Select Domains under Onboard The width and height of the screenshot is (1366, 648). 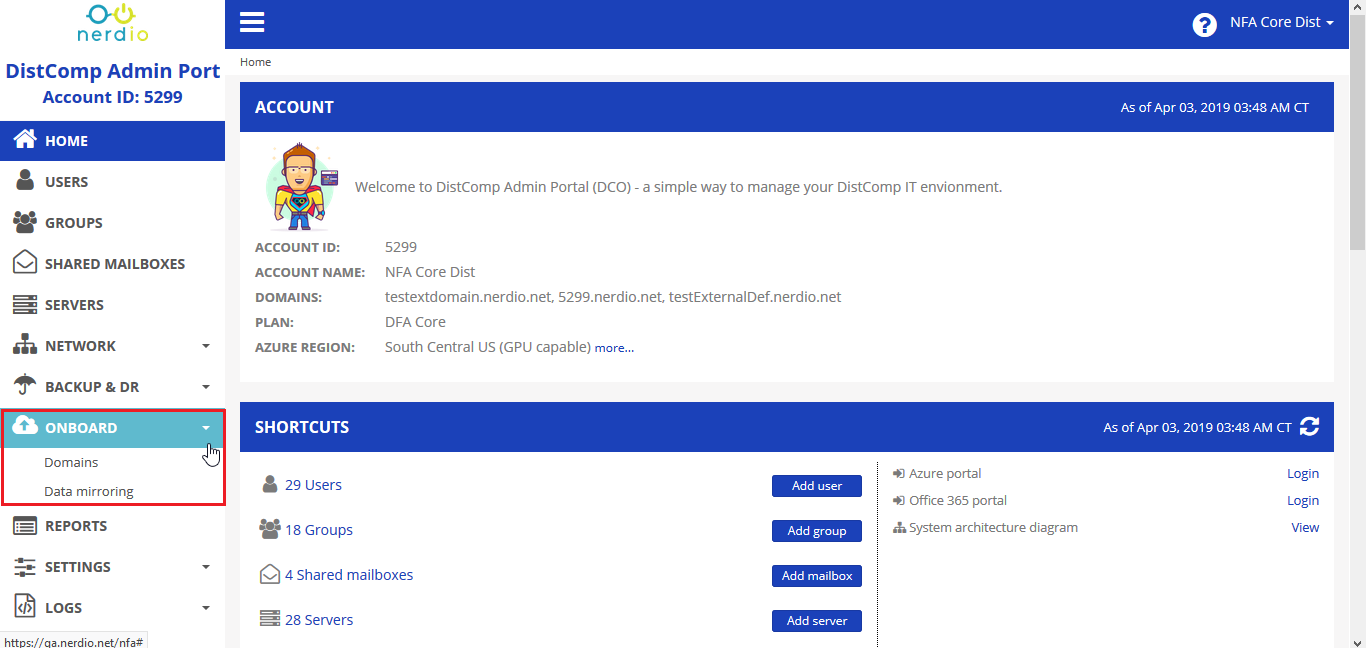71,463
